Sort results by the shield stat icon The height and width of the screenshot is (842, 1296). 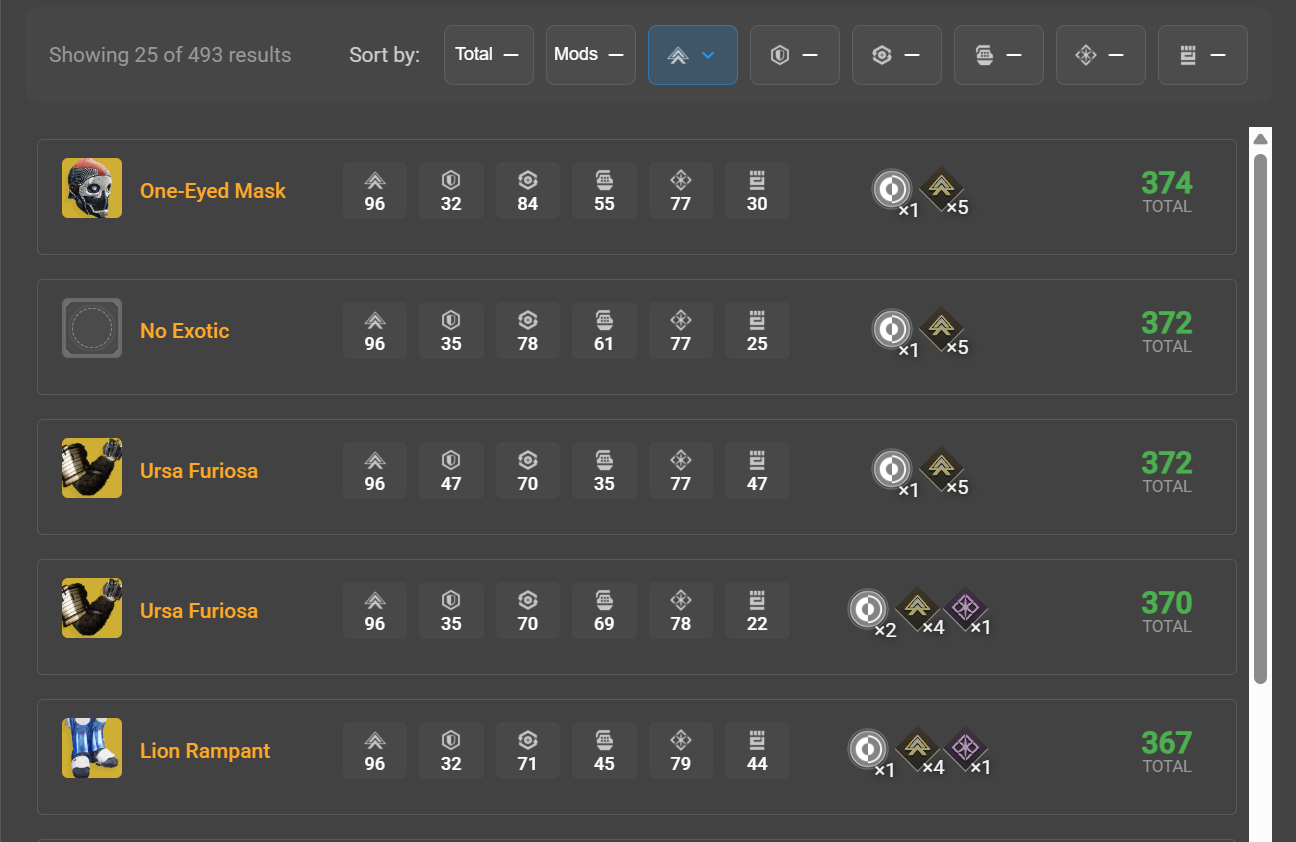[x=794, y=55]
